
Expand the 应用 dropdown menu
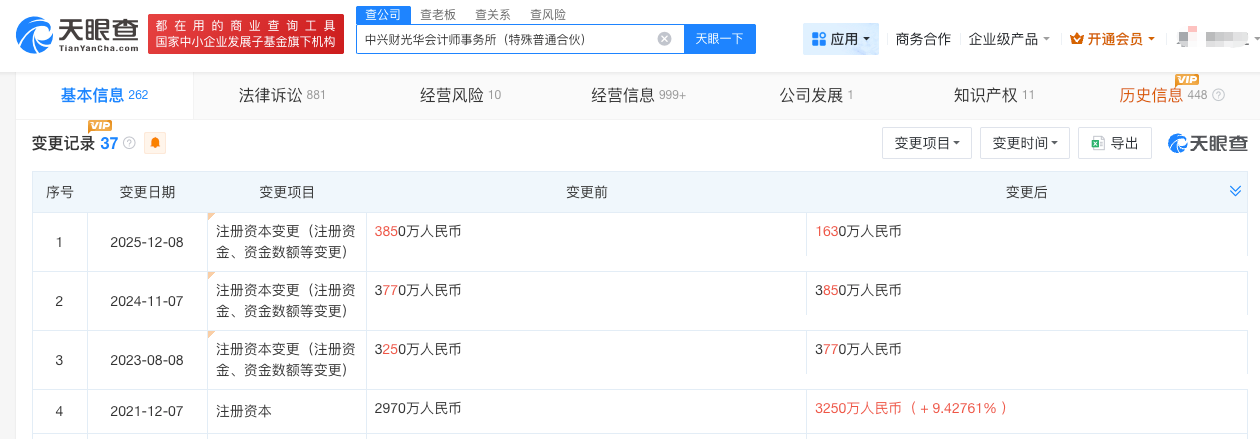tap(841, 39)
